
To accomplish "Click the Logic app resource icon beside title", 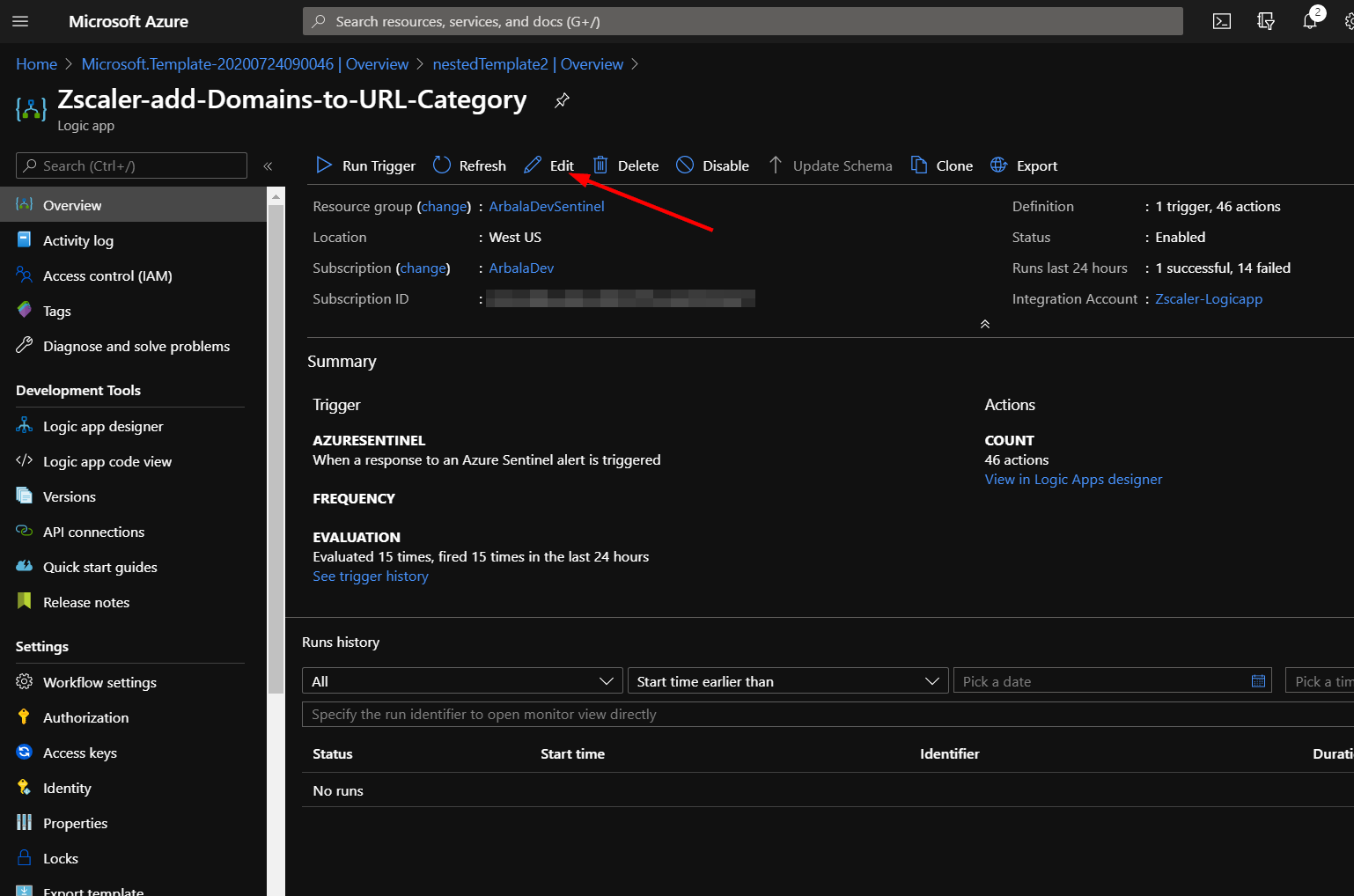I will pos(31,109).
